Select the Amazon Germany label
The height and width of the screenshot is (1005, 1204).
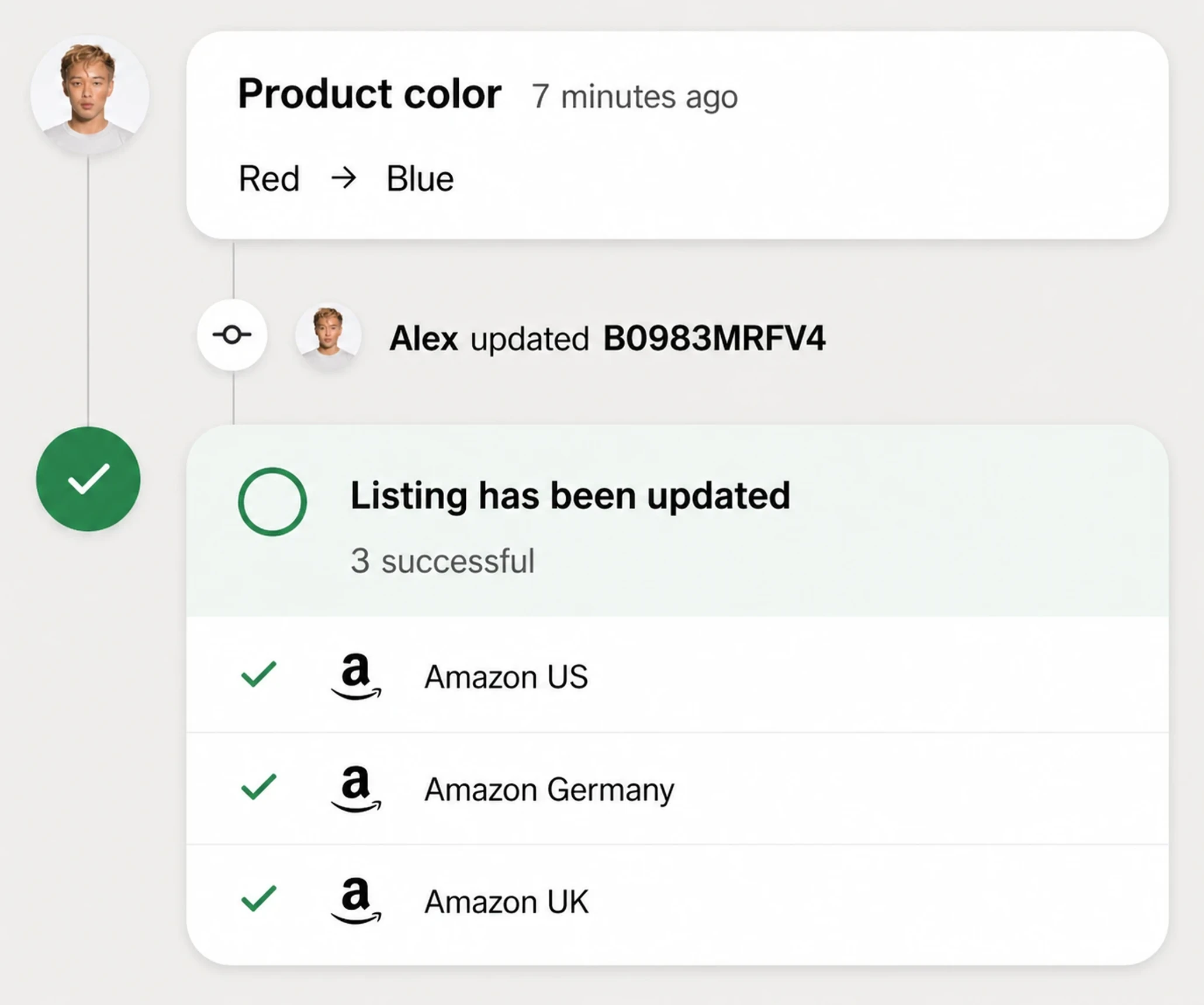coord(549,790)
